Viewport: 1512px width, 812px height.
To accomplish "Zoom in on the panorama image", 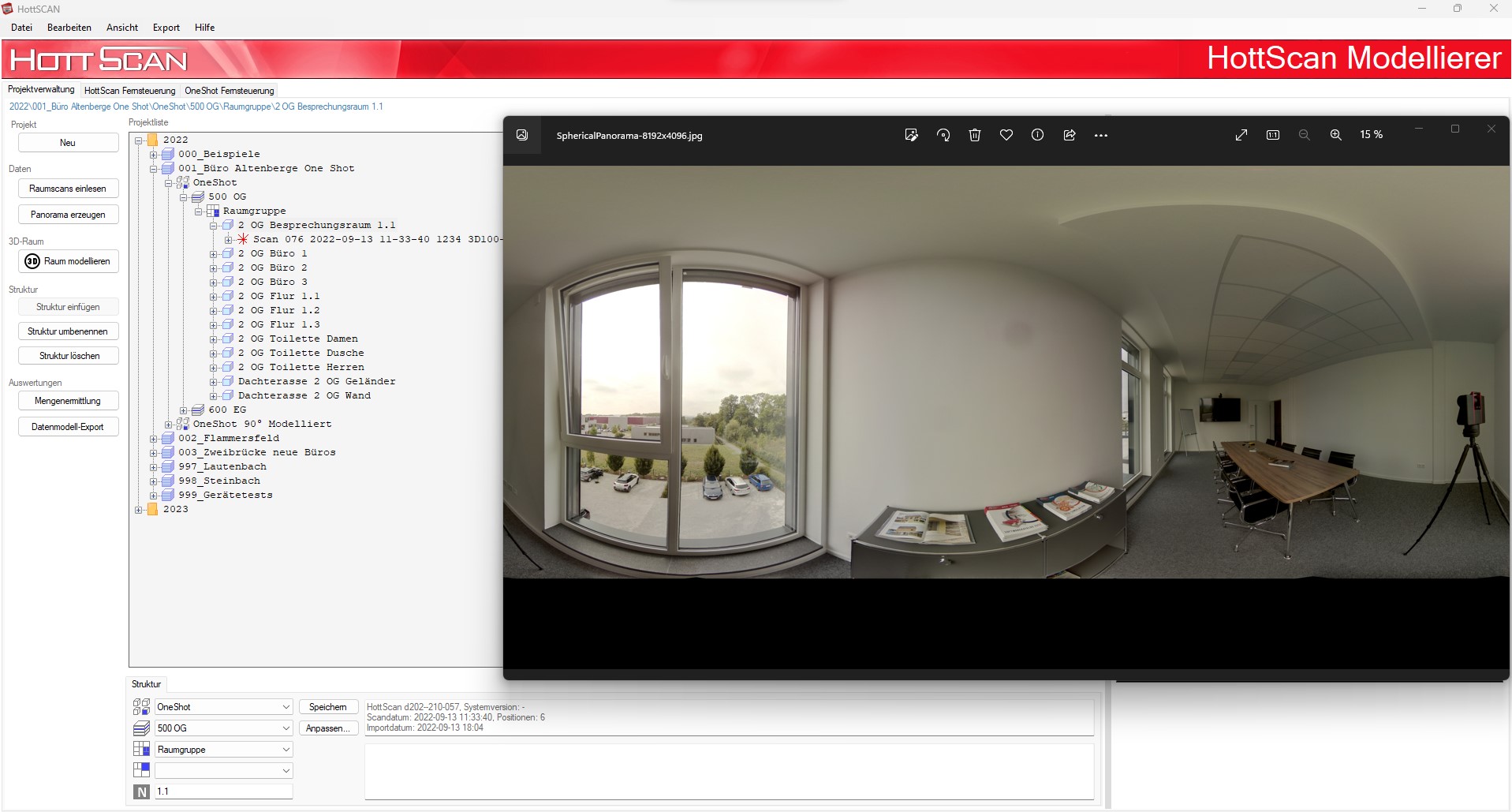I will (x=1335, y=135).
